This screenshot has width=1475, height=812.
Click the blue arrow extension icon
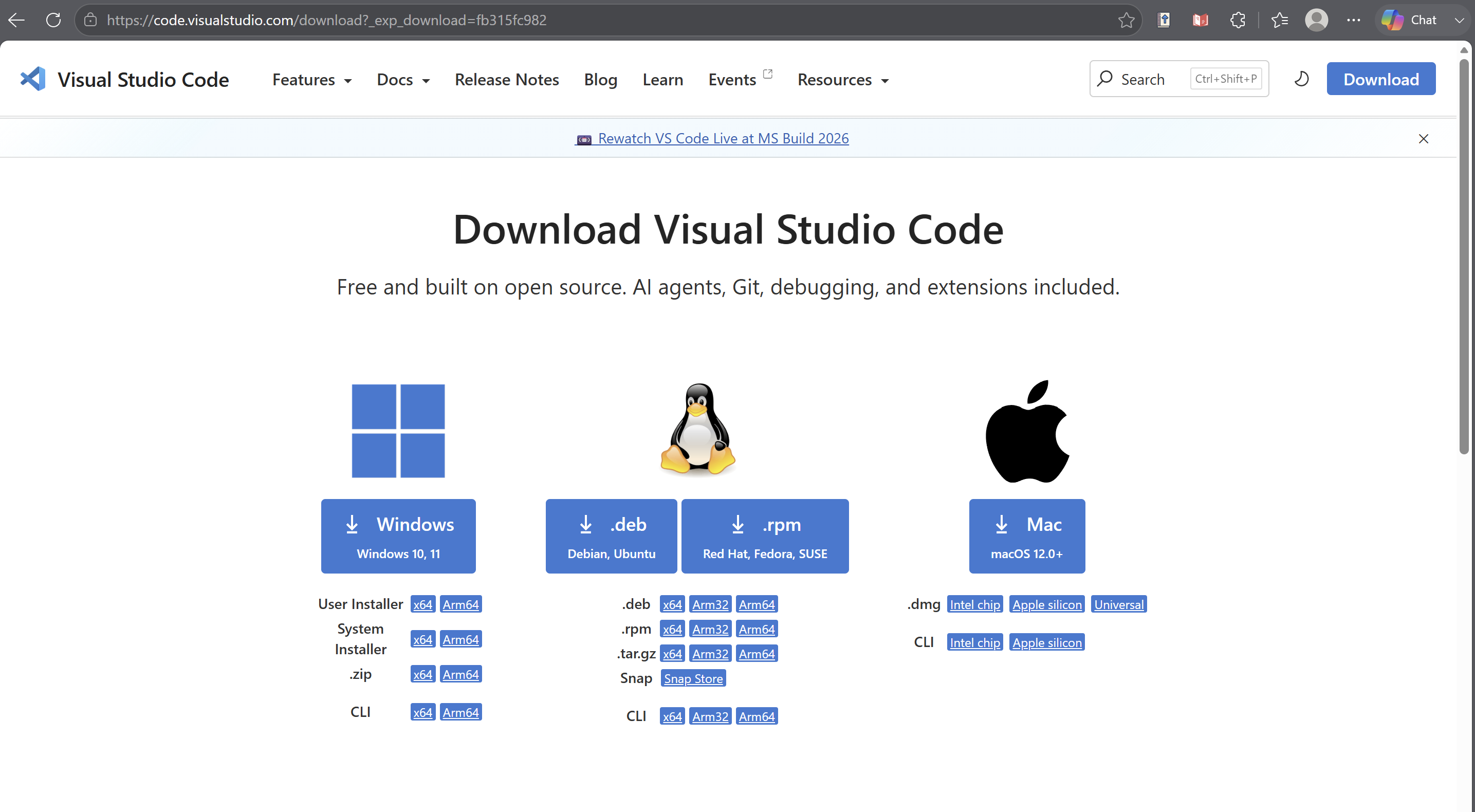click(x=1163, y=20)
